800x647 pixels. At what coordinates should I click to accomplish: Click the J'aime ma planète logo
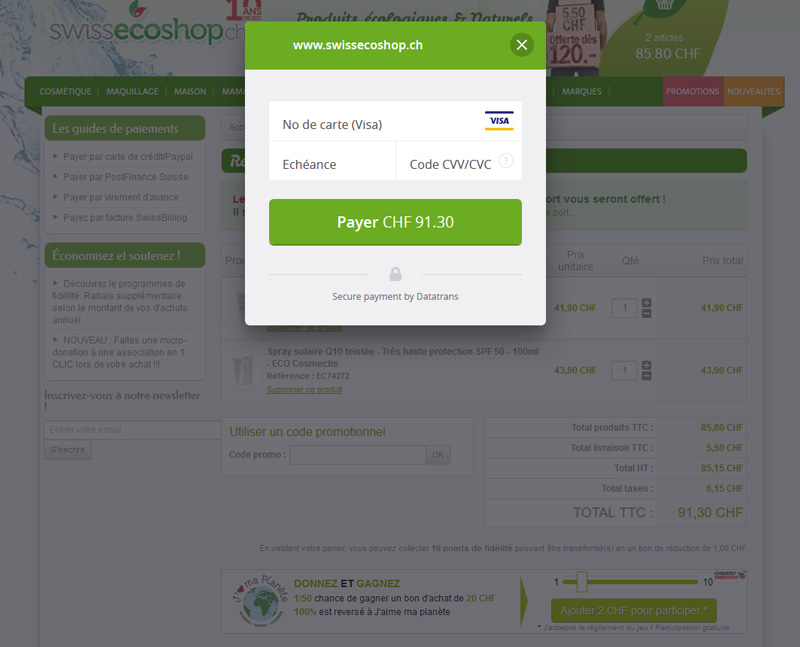(x=260, y=601)
